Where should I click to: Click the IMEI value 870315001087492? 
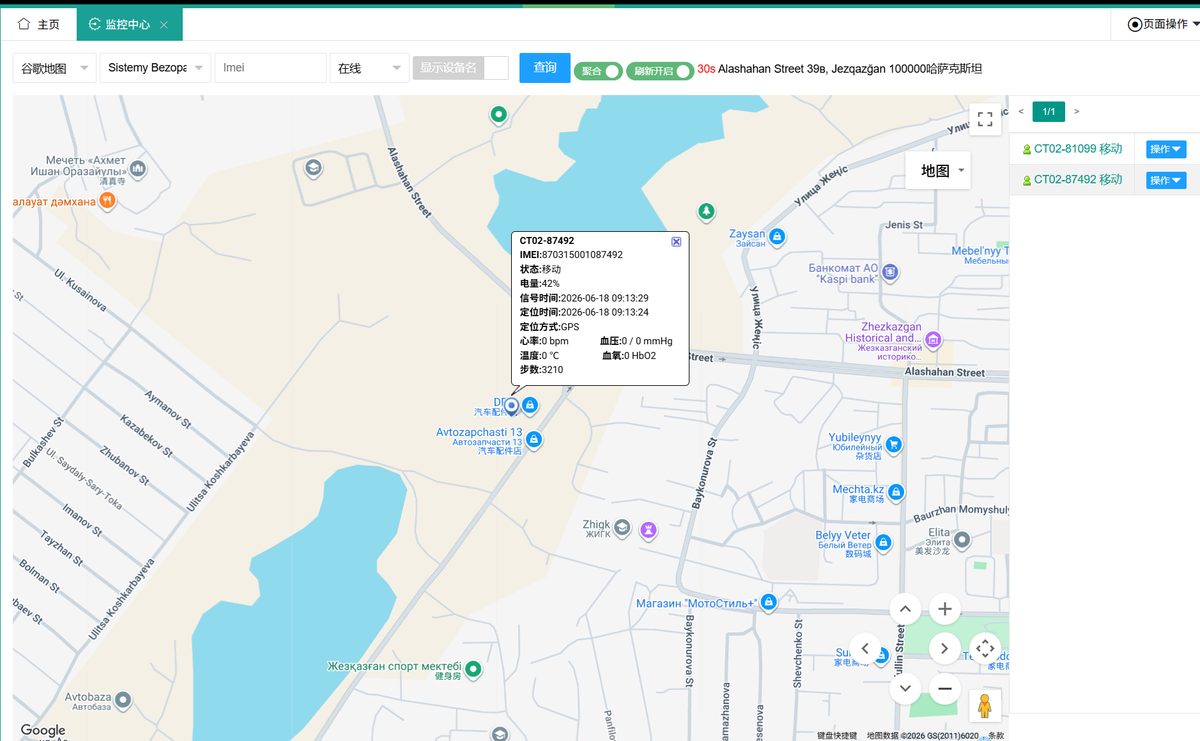click(582, 255)
